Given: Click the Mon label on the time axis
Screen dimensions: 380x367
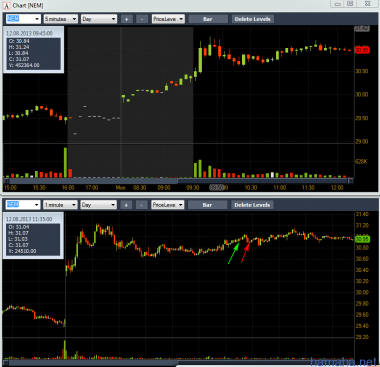Looking at the screenshot, I should tap(120, 188).
